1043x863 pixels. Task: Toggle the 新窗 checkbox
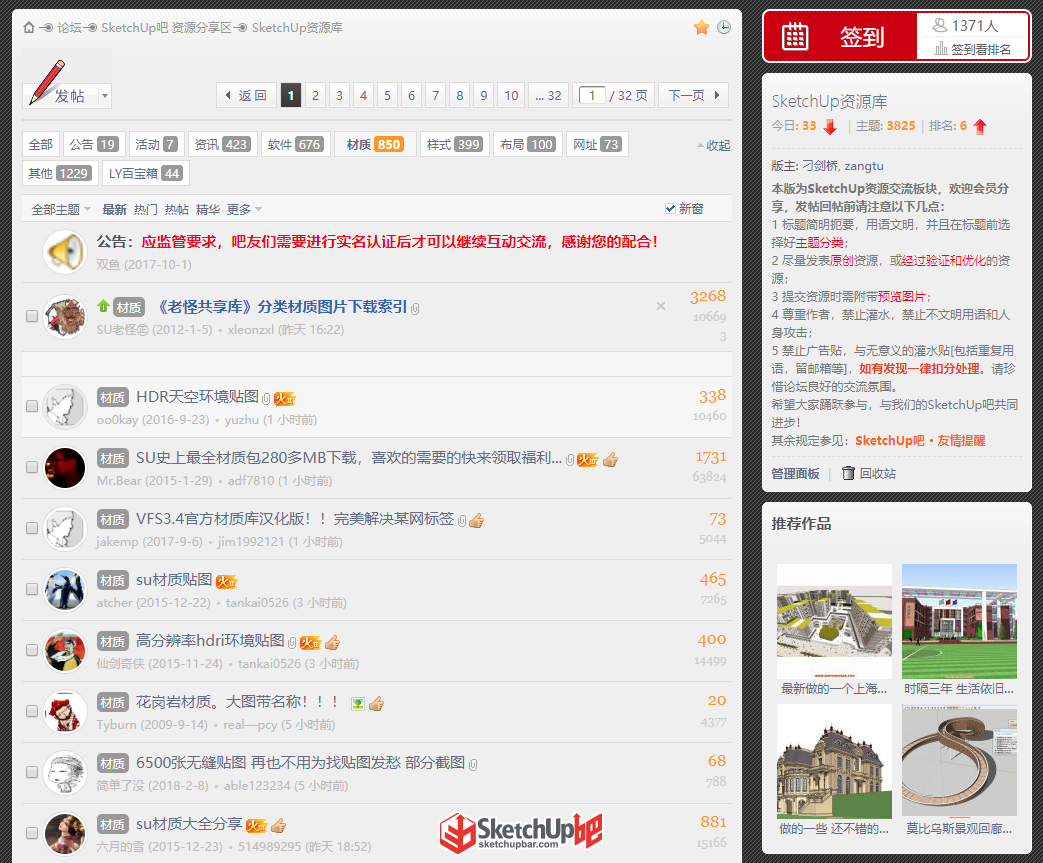tap(670, 209)
